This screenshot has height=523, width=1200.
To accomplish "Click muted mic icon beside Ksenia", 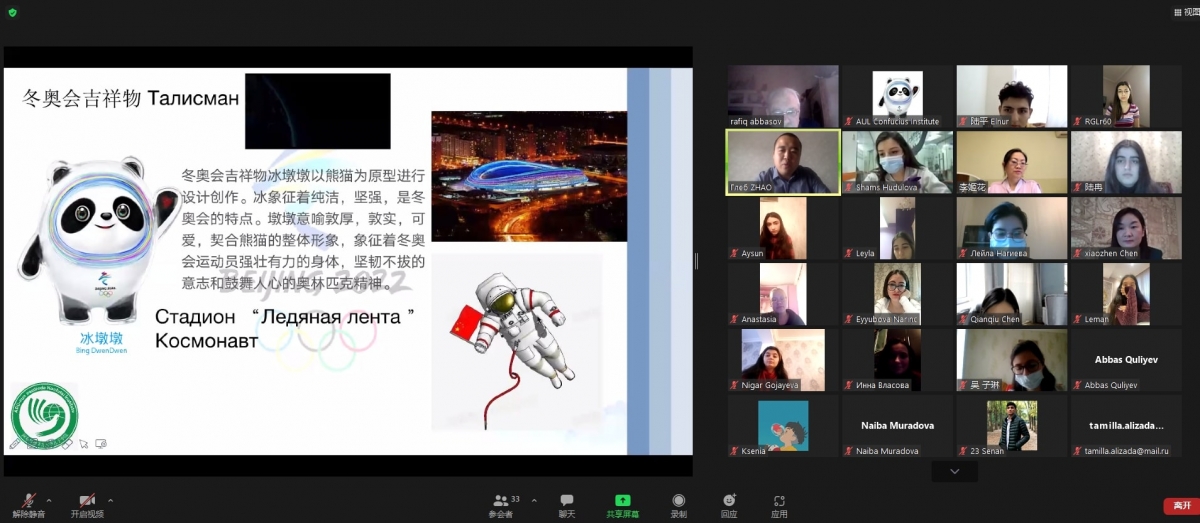I will [735, 451].
